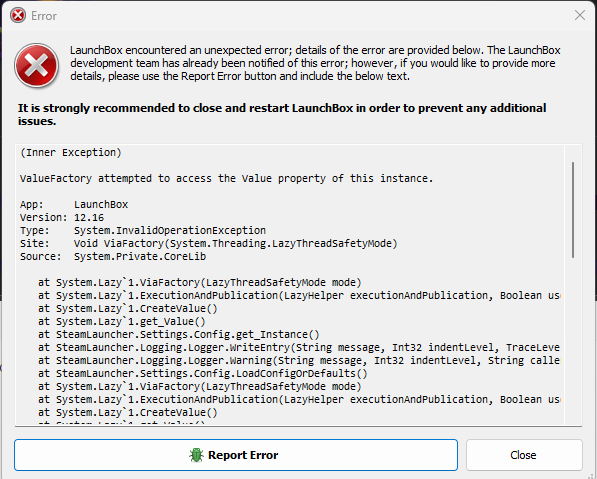Image resolution: width=597 pixels, height=479 pixels.
Task: Click the Logger.WriteEntry stack trace line
Action: [x=299, y=347]
